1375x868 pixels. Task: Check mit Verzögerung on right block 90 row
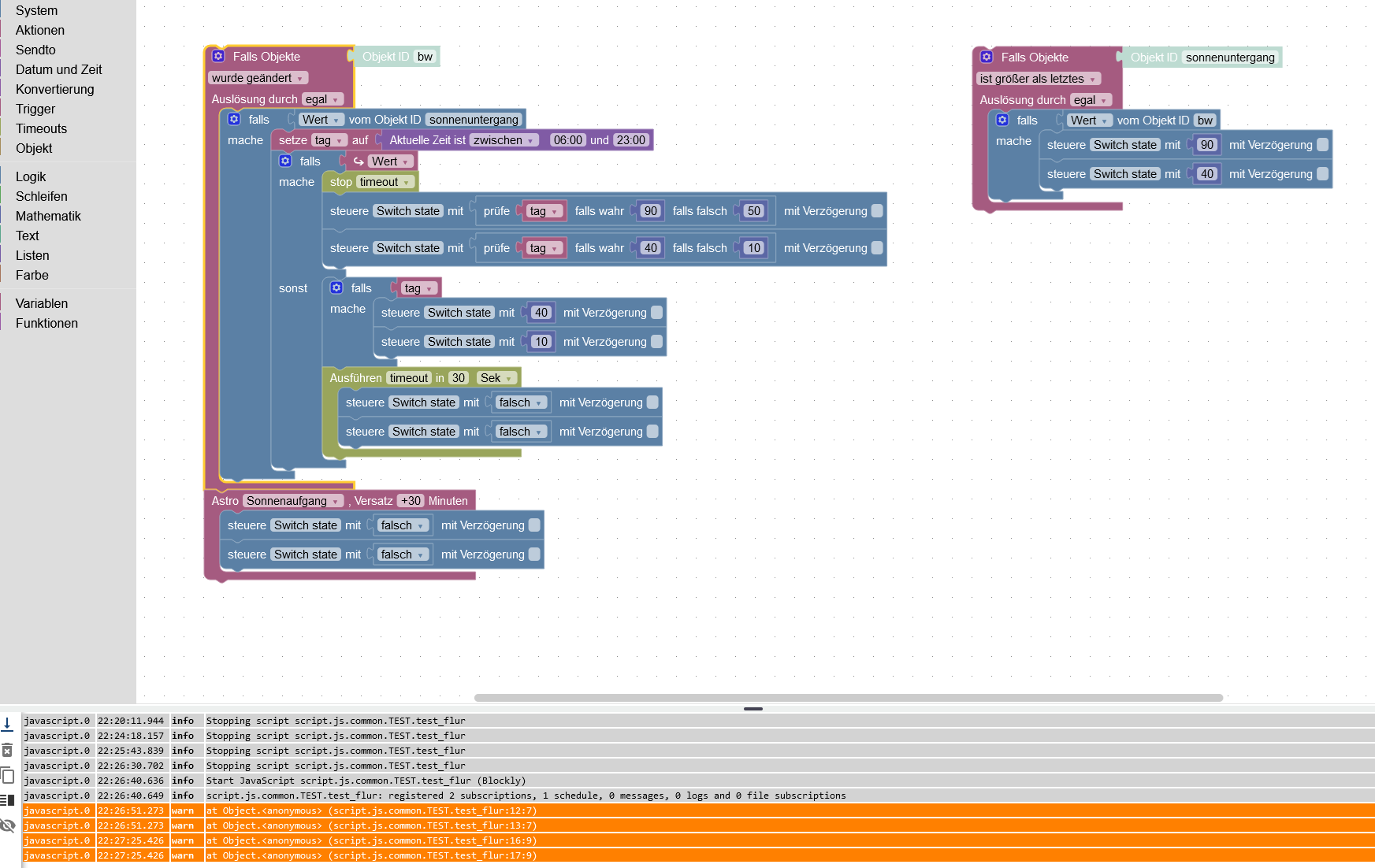tap(1322, 145)
